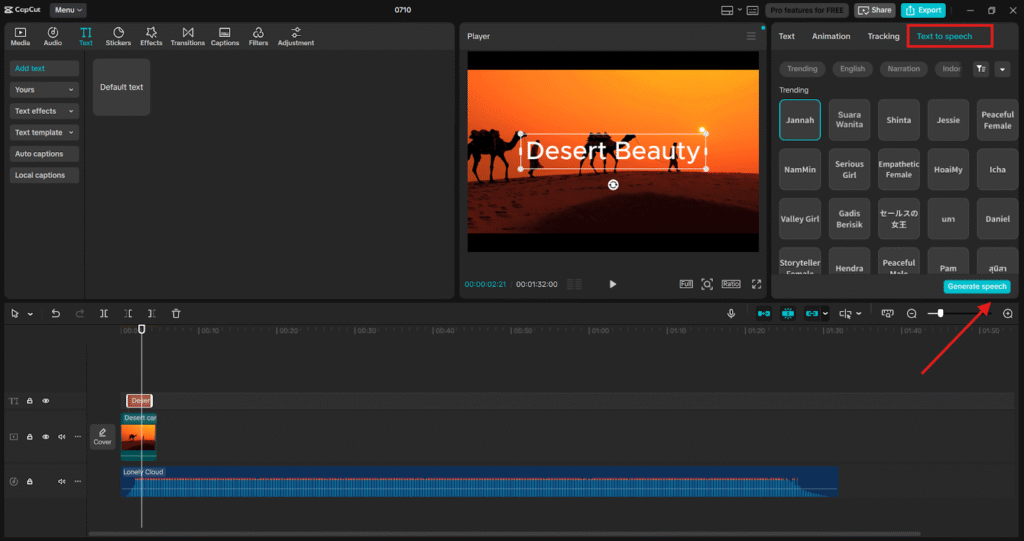Expand the Text effects section
The height and width of the screenshot is (541, 1024).
click(x=44, y=111)
